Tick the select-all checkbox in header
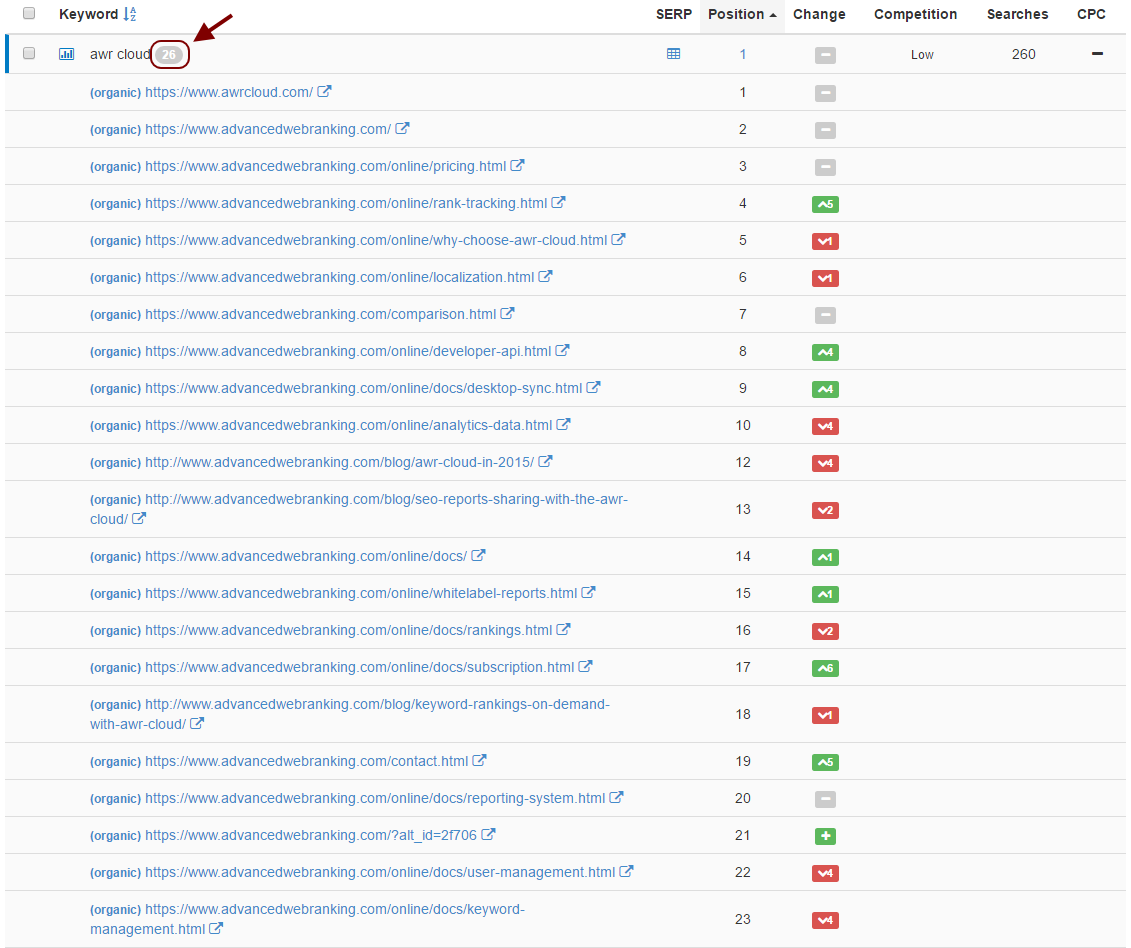 (x=29, y=14)
